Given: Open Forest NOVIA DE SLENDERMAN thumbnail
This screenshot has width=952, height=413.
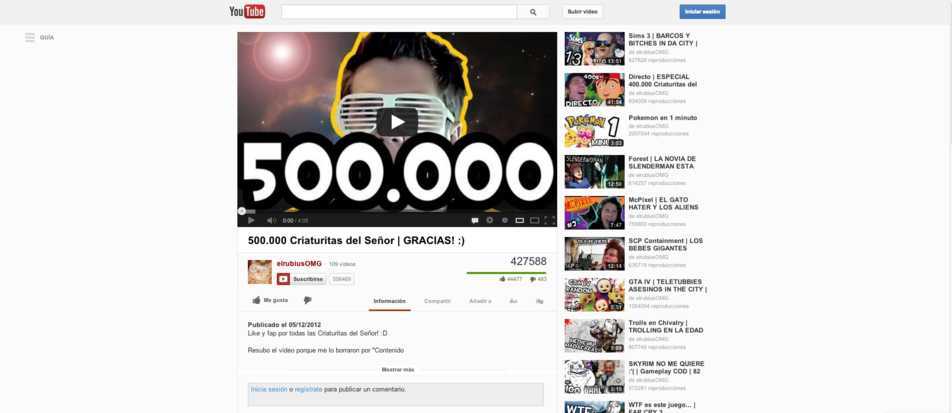Looking at the screenshot, I should [594, 172].
